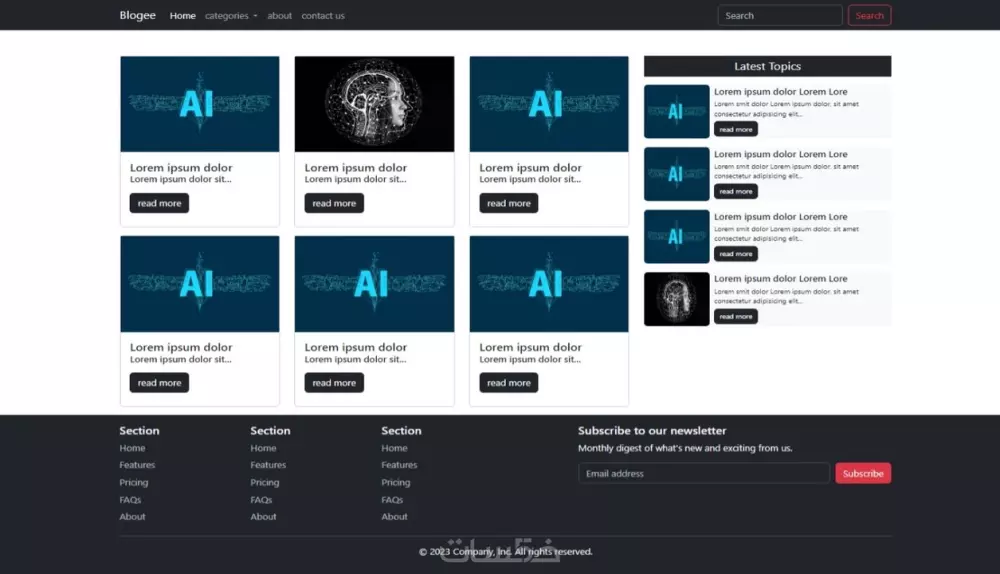1000x574 pixels.
Task: Click read more beside the human head topic thumbnail
Action: coord(735,316)
